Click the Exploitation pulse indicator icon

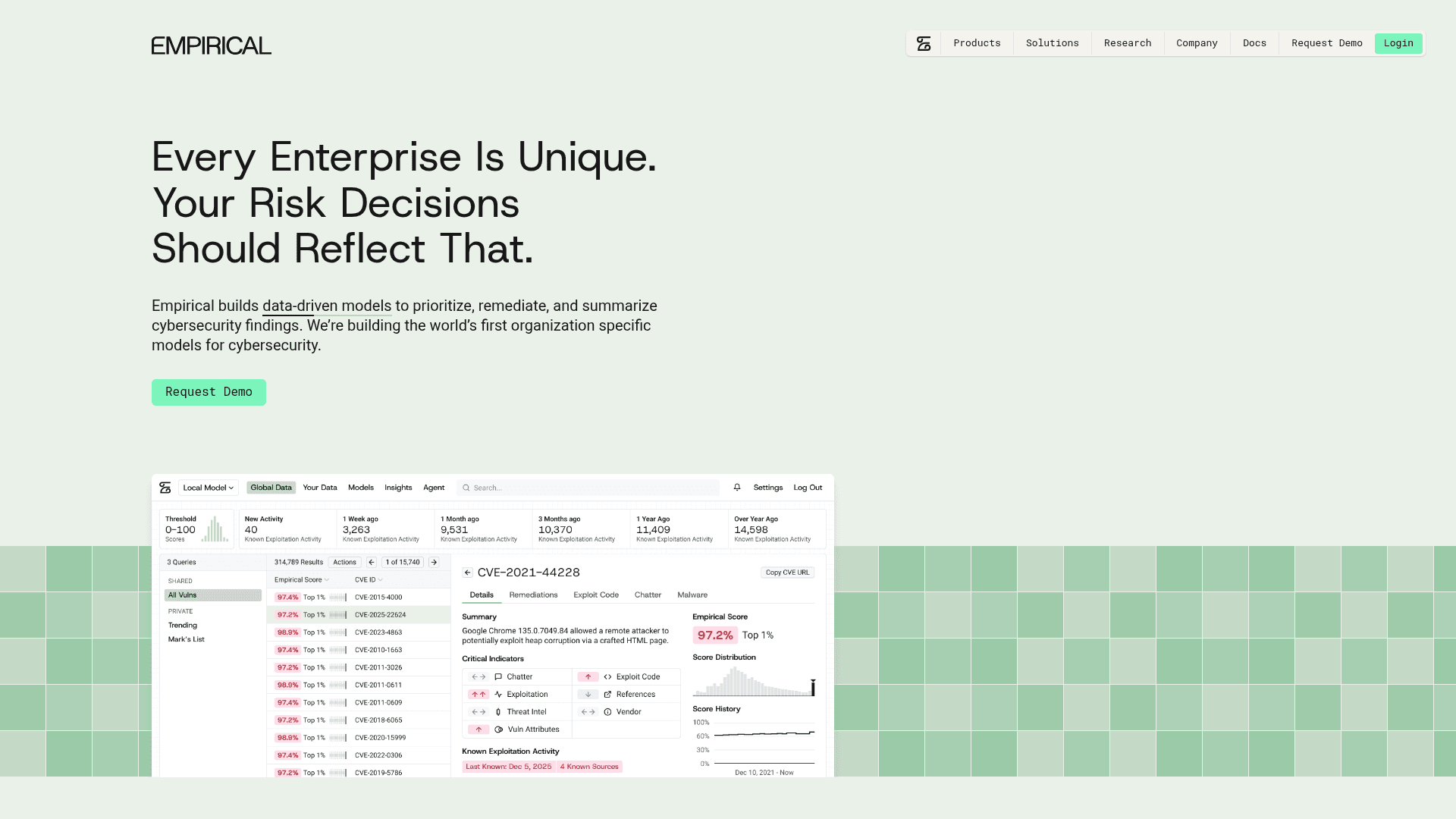point(498,695)
